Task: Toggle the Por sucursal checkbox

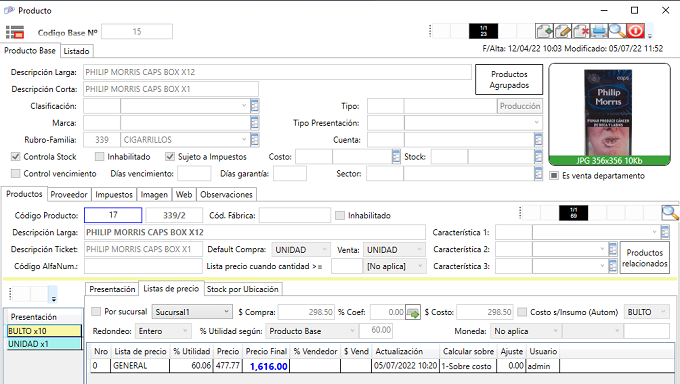Action: tap(96, 312)
